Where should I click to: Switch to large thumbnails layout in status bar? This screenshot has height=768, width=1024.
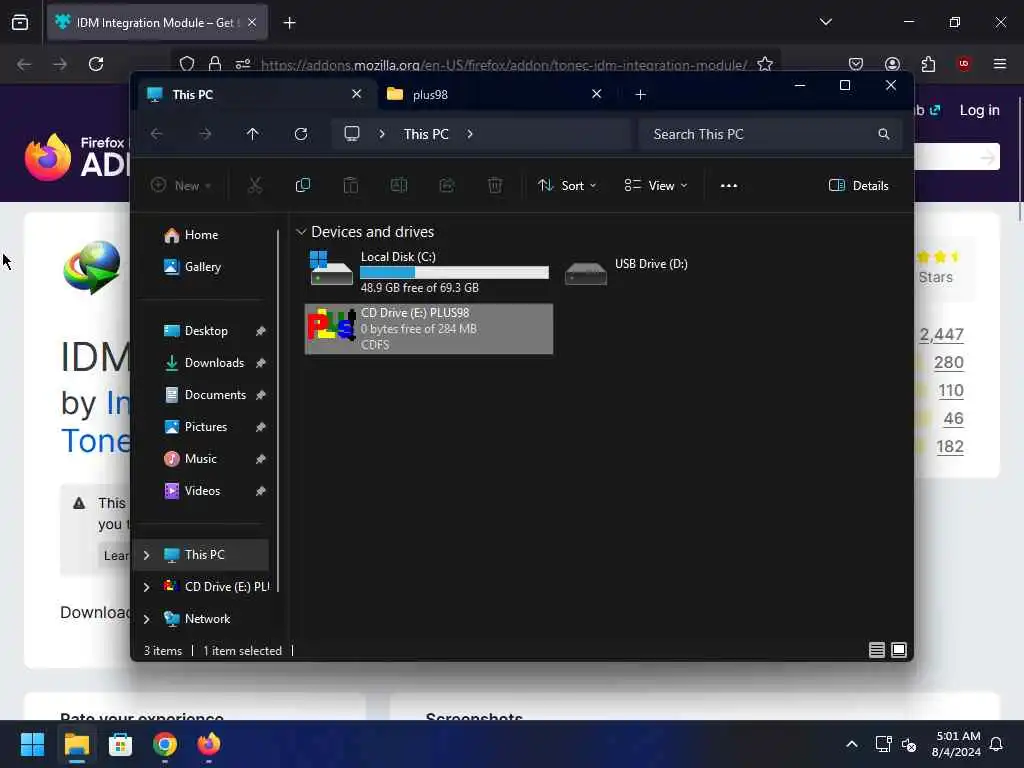click(899, 650)
